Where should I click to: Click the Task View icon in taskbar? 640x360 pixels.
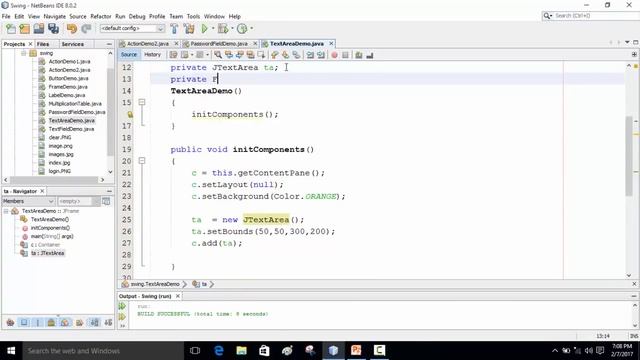(x=195, y=351)
